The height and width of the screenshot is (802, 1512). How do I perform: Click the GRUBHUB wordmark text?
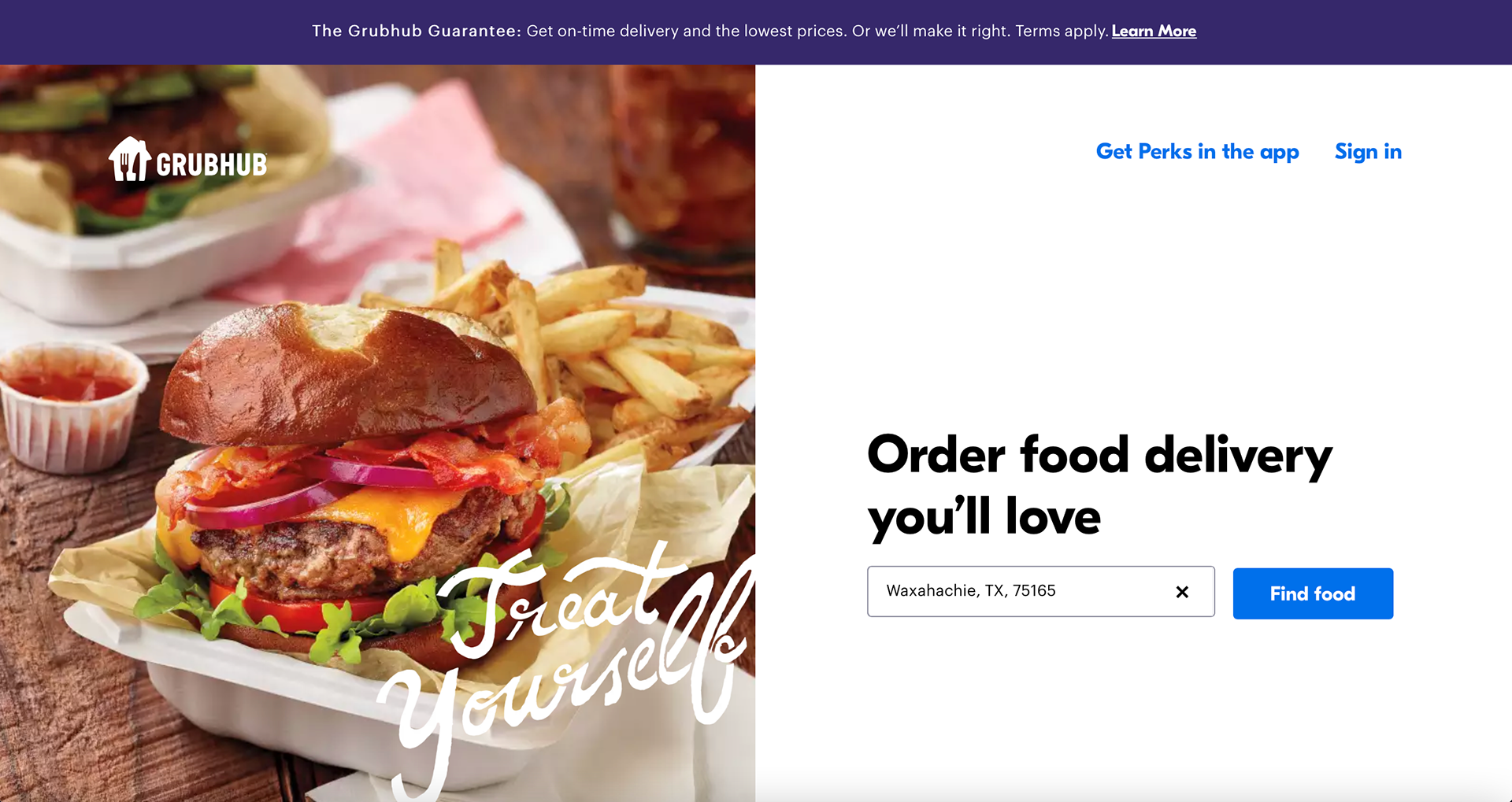[211, 164]
